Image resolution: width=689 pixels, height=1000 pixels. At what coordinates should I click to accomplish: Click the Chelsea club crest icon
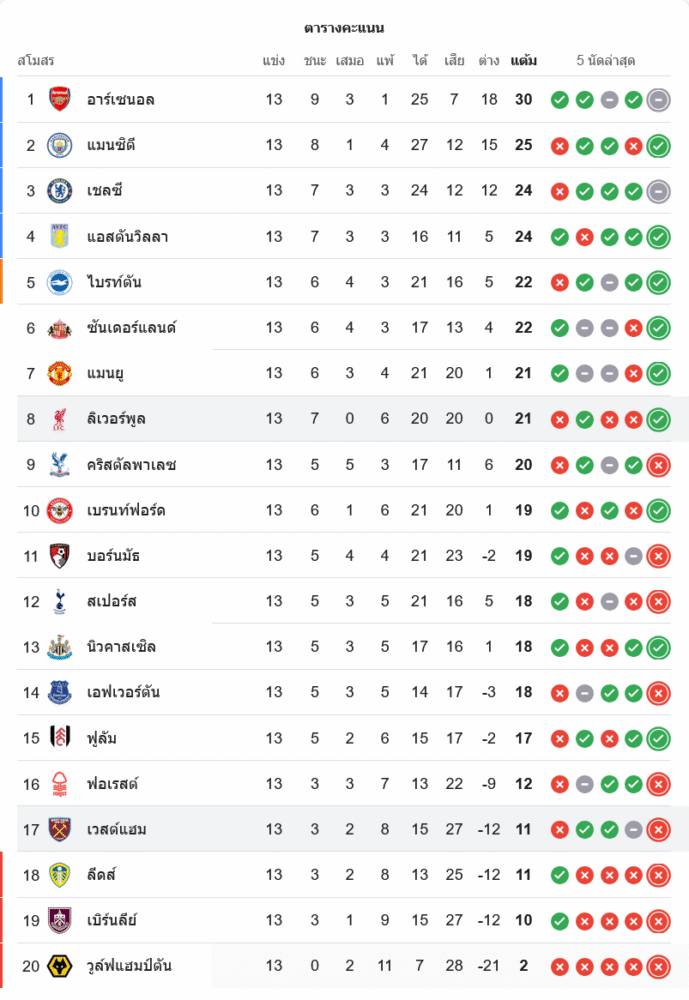(x=60, y=190)
